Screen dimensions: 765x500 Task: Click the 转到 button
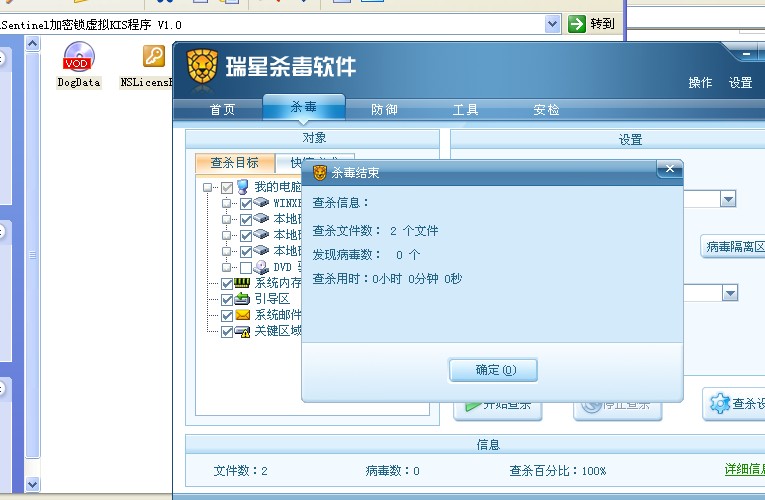[591, 23]
